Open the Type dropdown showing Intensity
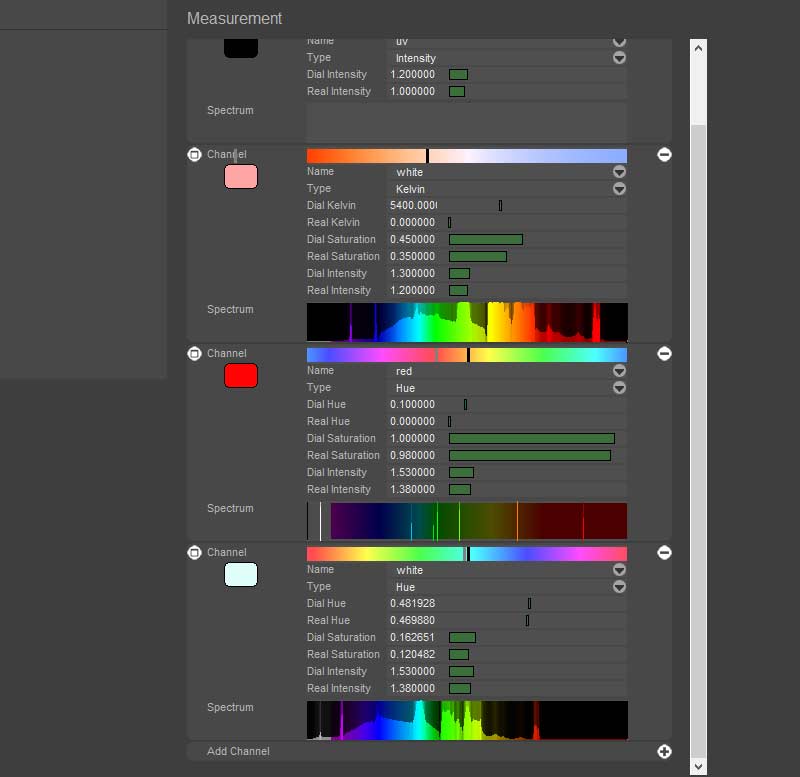 point(619,58)
